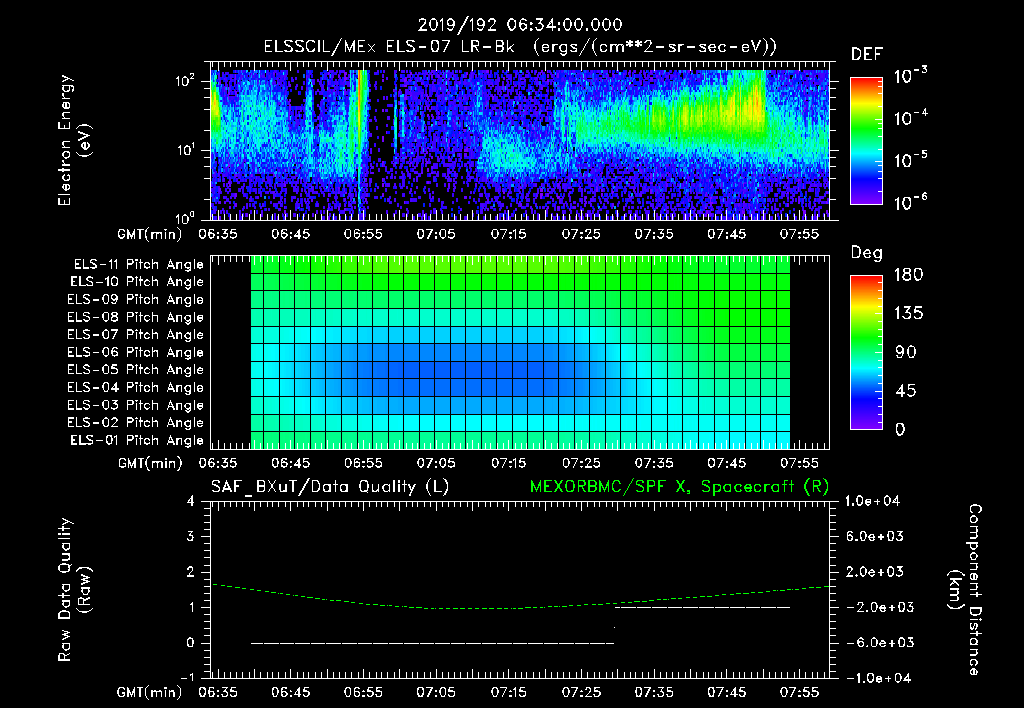Click the 06:55 time tick under data quality panel
This screenshot has width=1024, height=708.
click(363, 692)
